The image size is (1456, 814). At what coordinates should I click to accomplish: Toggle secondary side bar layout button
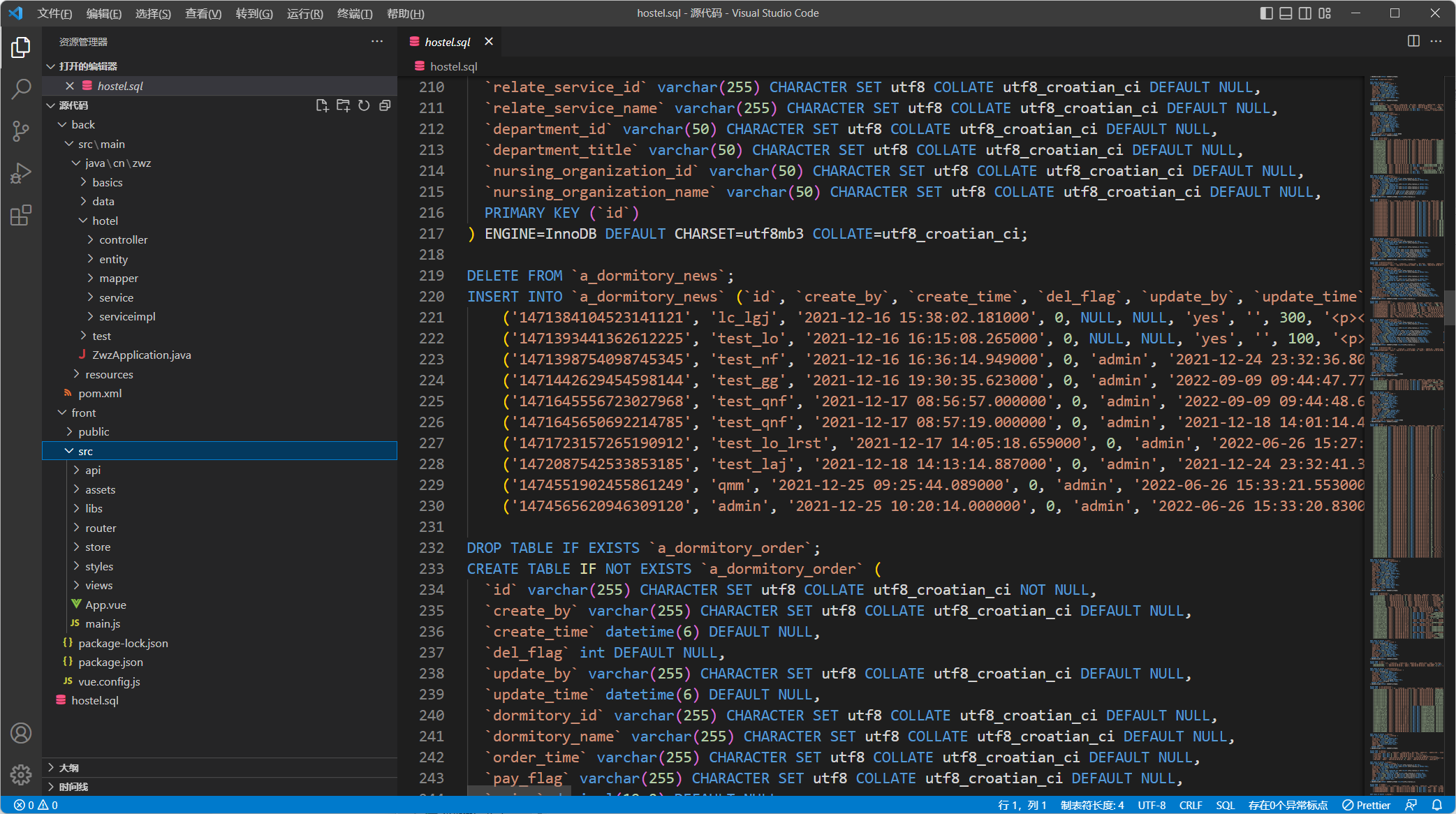[1305, 13]
